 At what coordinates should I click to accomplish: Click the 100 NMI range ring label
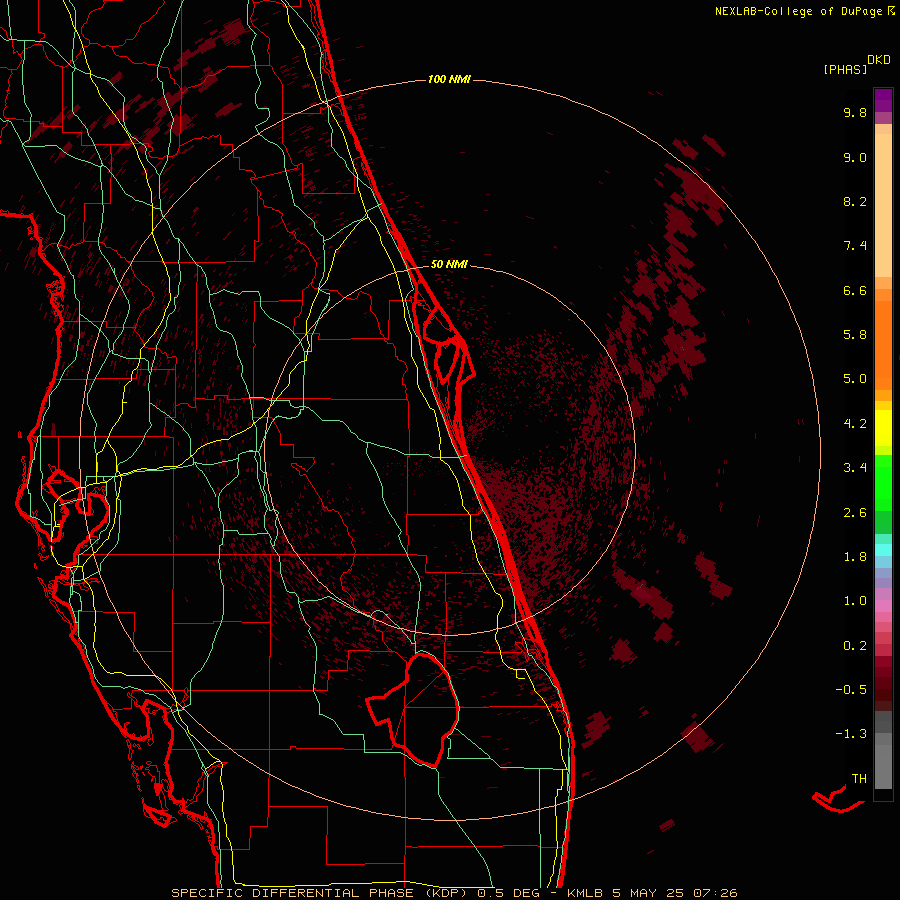[x=449, y=79]
